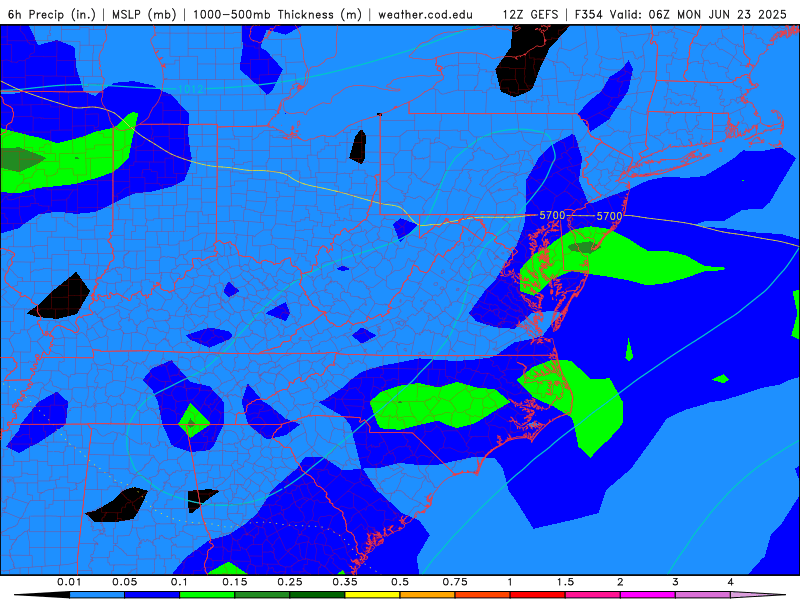This screenshot has width=800, height=600.
Task: Click the 'F354' forecast hour label
Action: [591, 14]
